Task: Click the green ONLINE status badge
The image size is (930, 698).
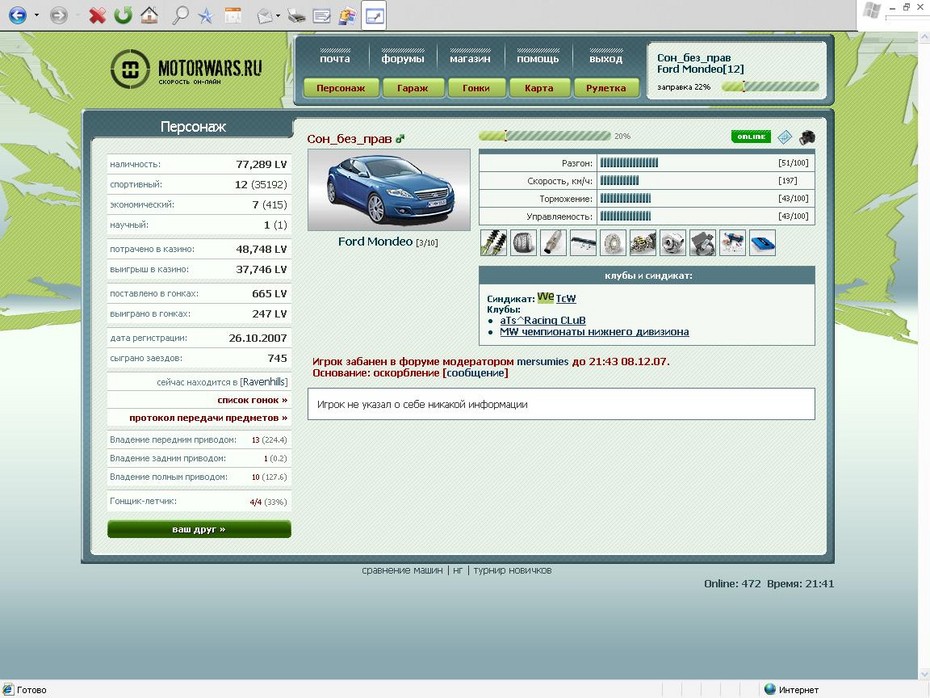Action: [751, 136]
